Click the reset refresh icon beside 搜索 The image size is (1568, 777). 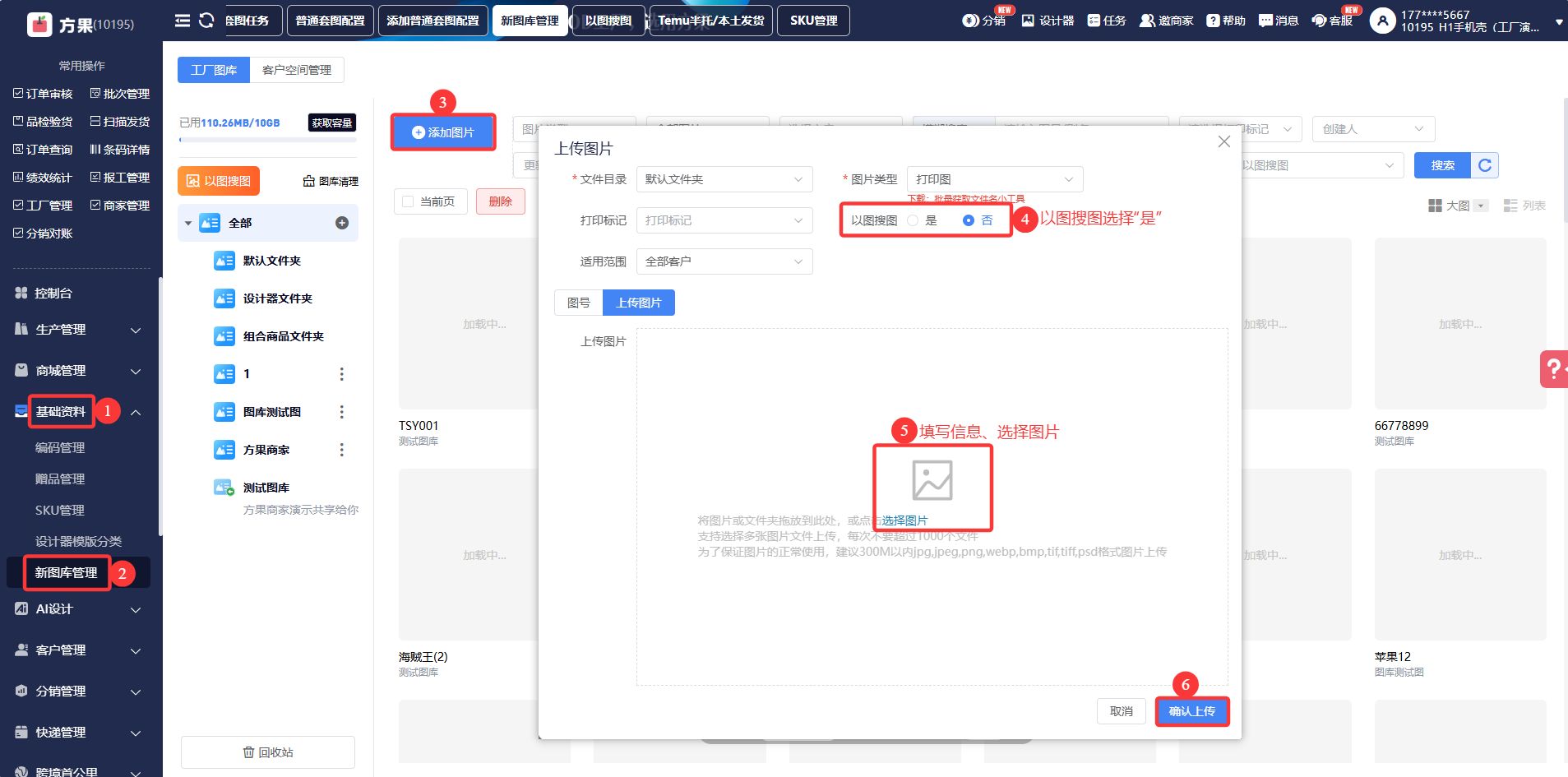tap(1485, 165)
